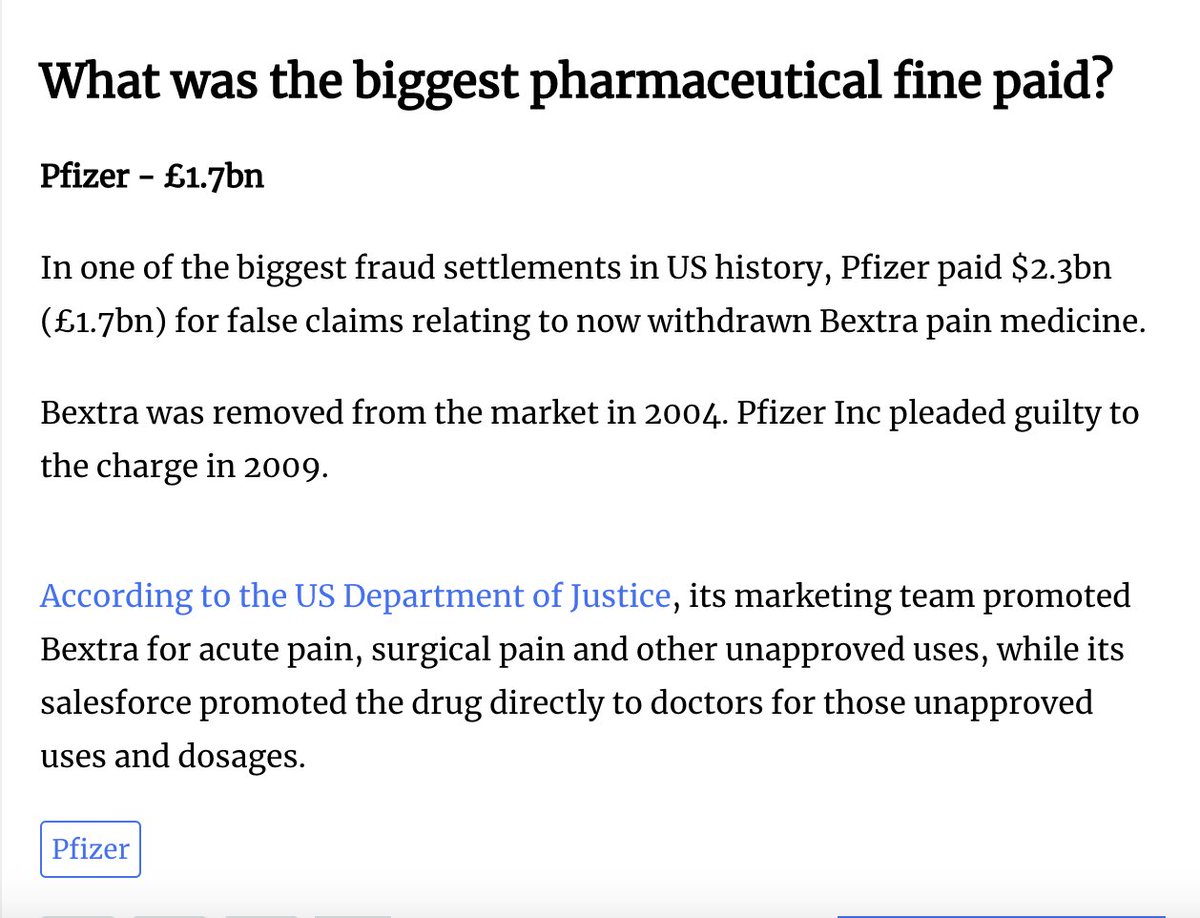
Task: Click the paragraph about Bextra removed in 2004
Action: (589, 439)
